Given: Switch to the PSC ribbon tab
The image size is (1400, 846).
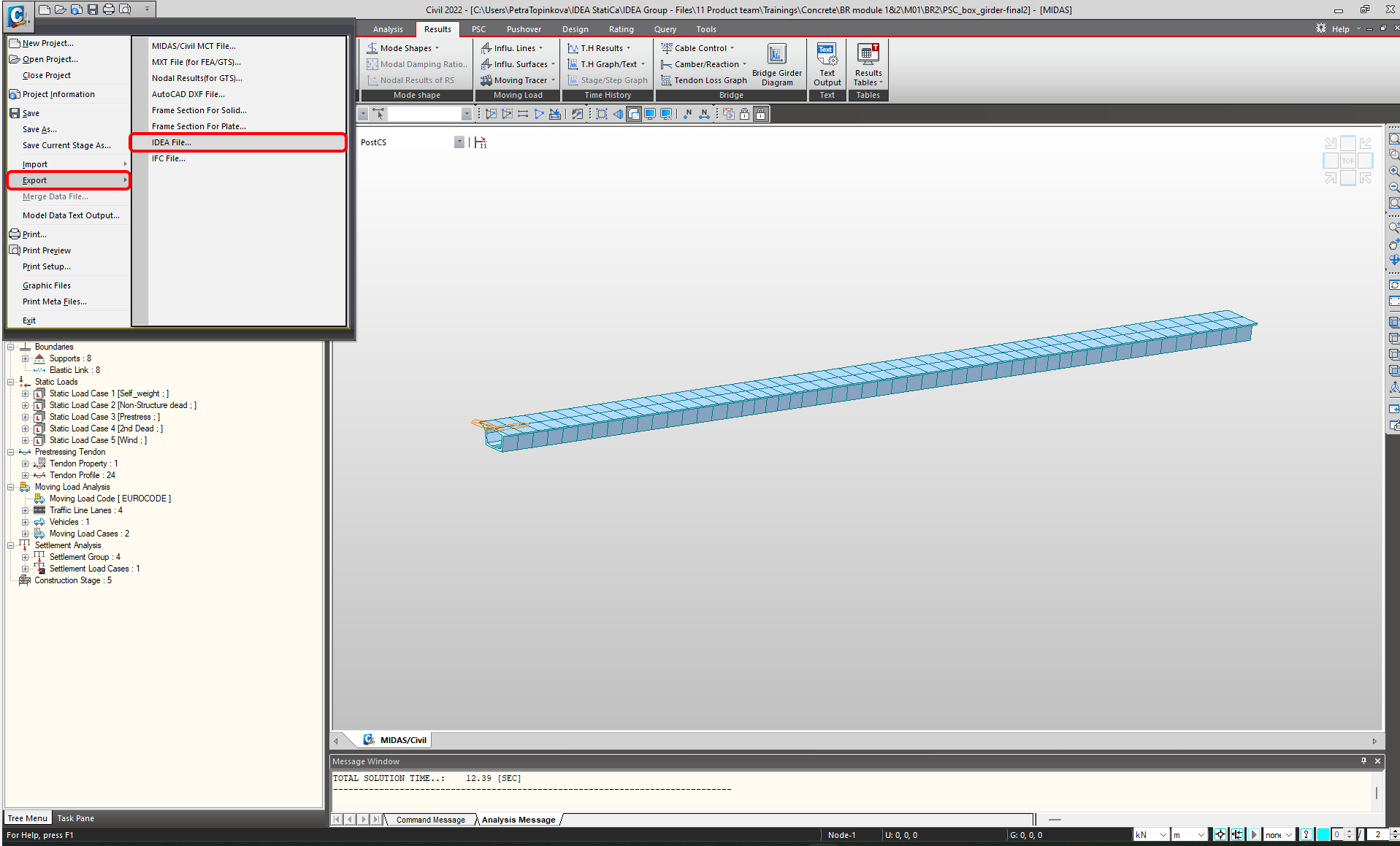Looking at the screenshot, I should [x=478, y=29].
